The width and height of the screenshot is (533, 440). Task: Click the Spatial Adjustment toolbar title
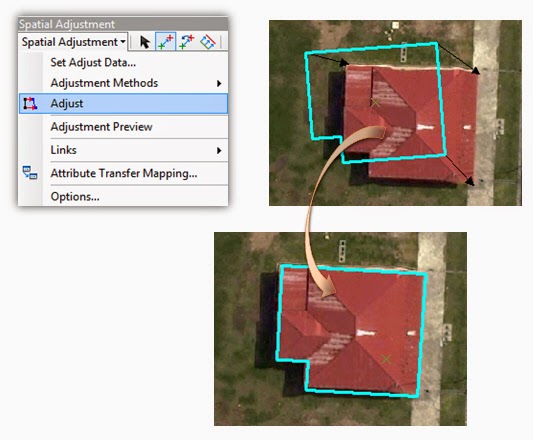tap(67, 24)
